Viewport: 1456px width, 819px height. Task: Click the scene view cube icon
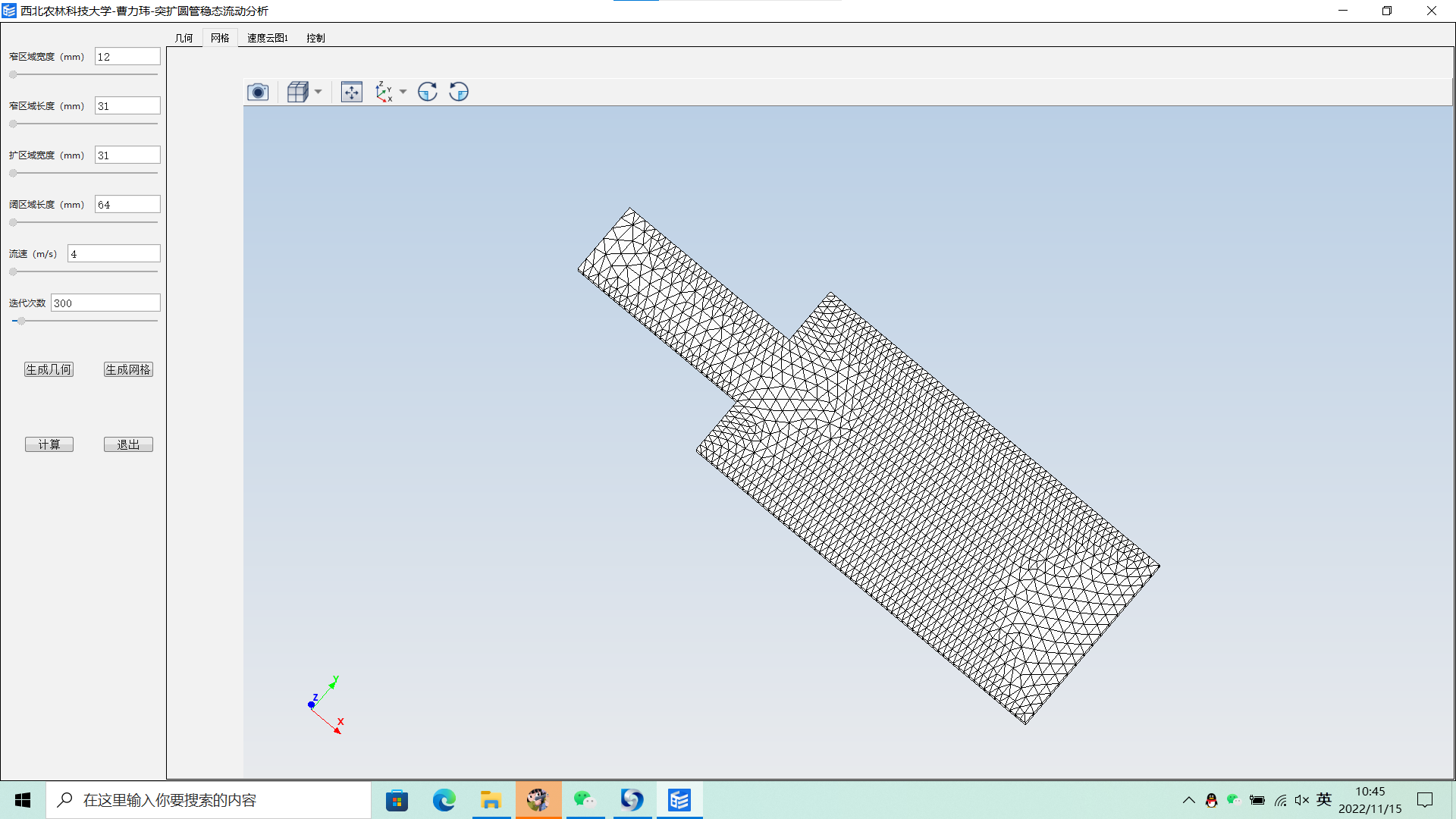298,92
